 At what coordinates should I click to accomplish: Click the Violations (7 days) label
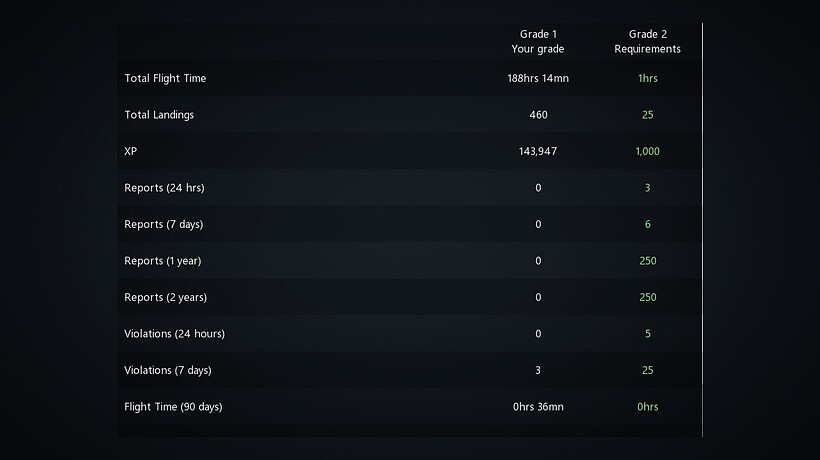click(167, 370)
